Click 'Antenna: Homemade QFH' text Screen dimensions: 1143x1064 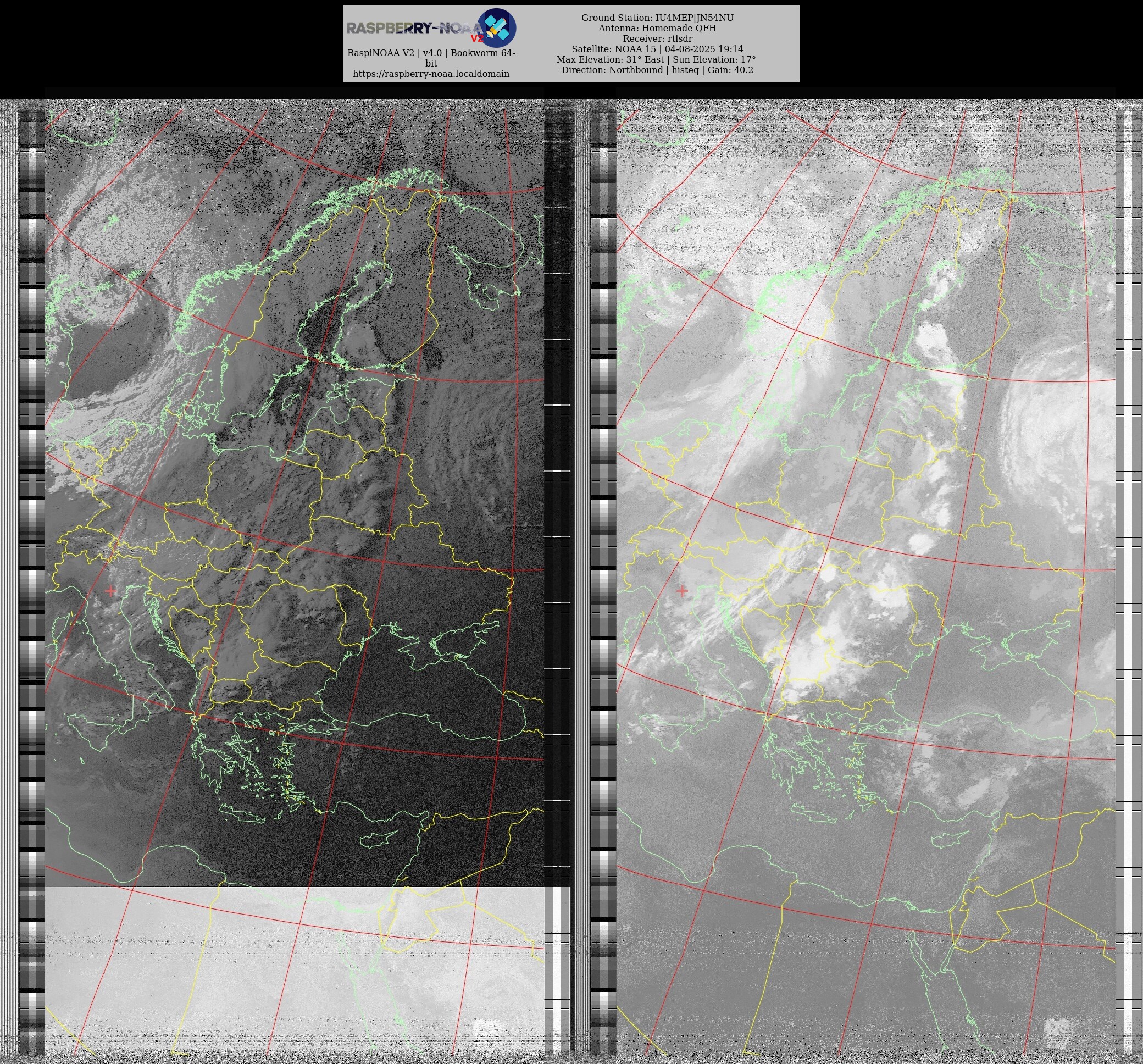657,28
